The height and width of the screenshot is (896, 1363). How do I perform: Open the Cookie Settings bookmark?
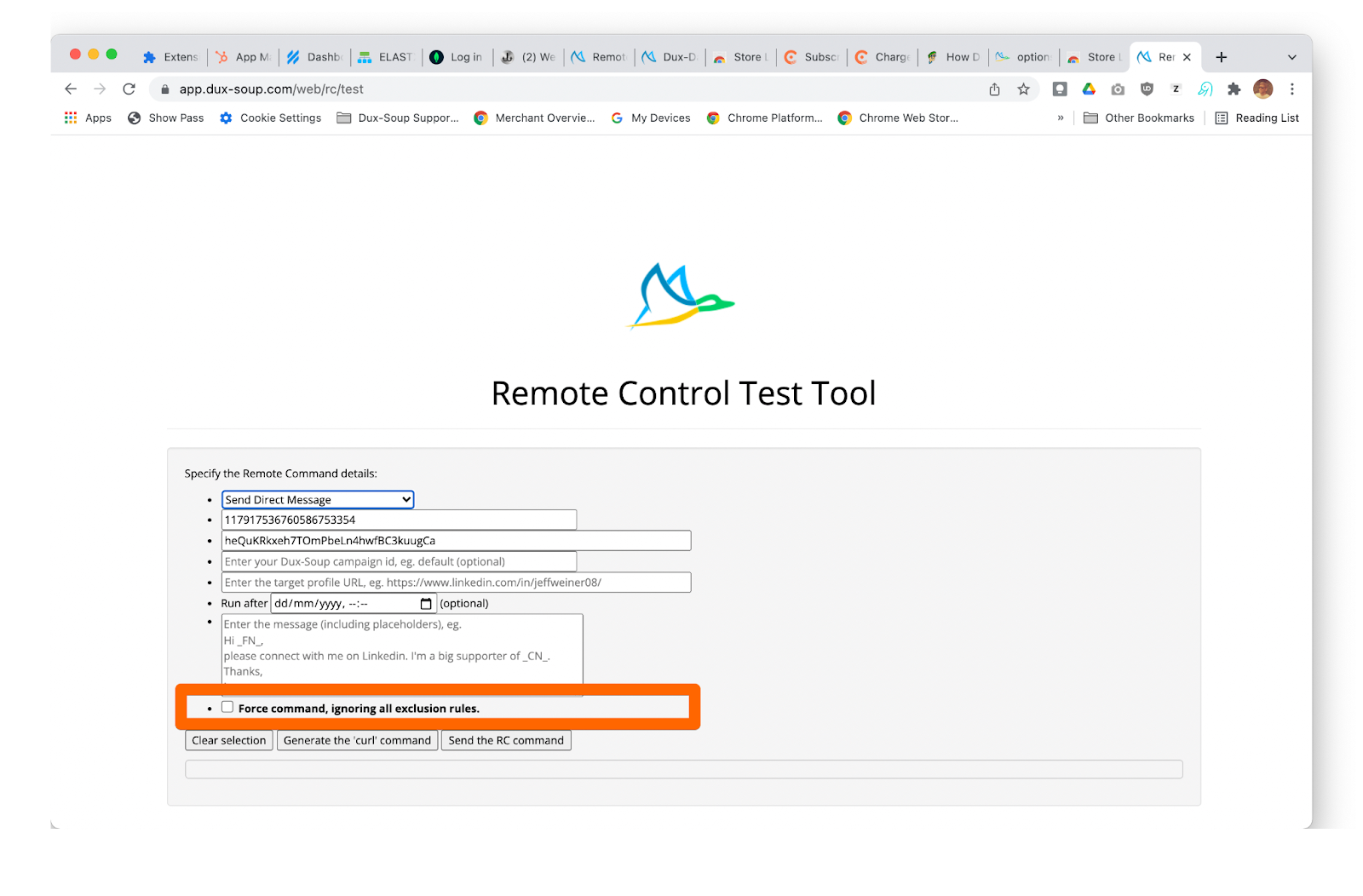click(271, 118)
